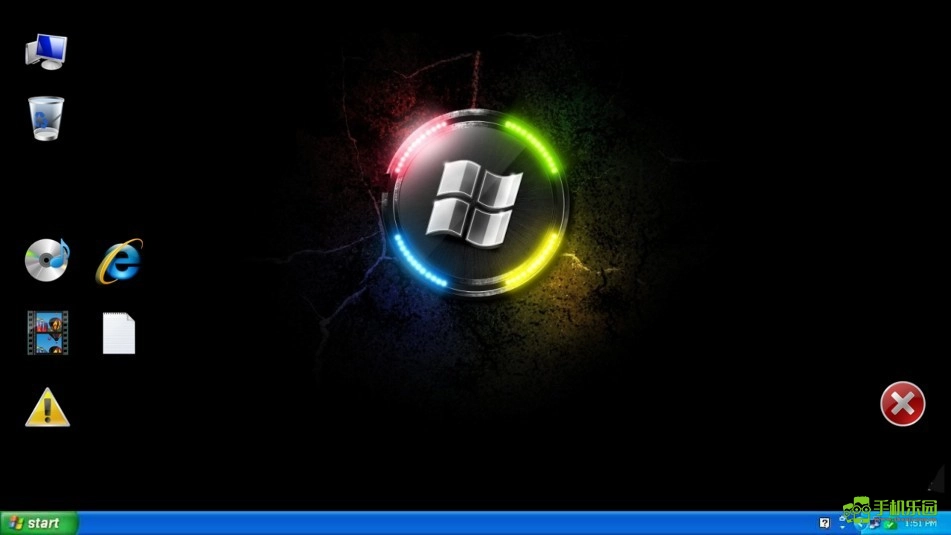Click the question mark help icon in taskbar
Image resolution: width=951 pixels, height=535 pixels.
824,523
